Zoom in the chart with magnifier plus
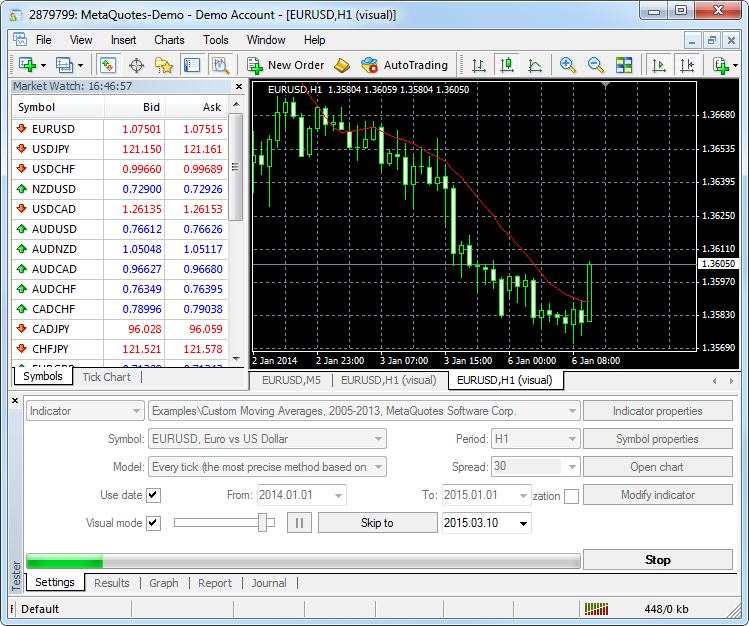The width and height of the screenshot is (749, 626). click(567, 65)
